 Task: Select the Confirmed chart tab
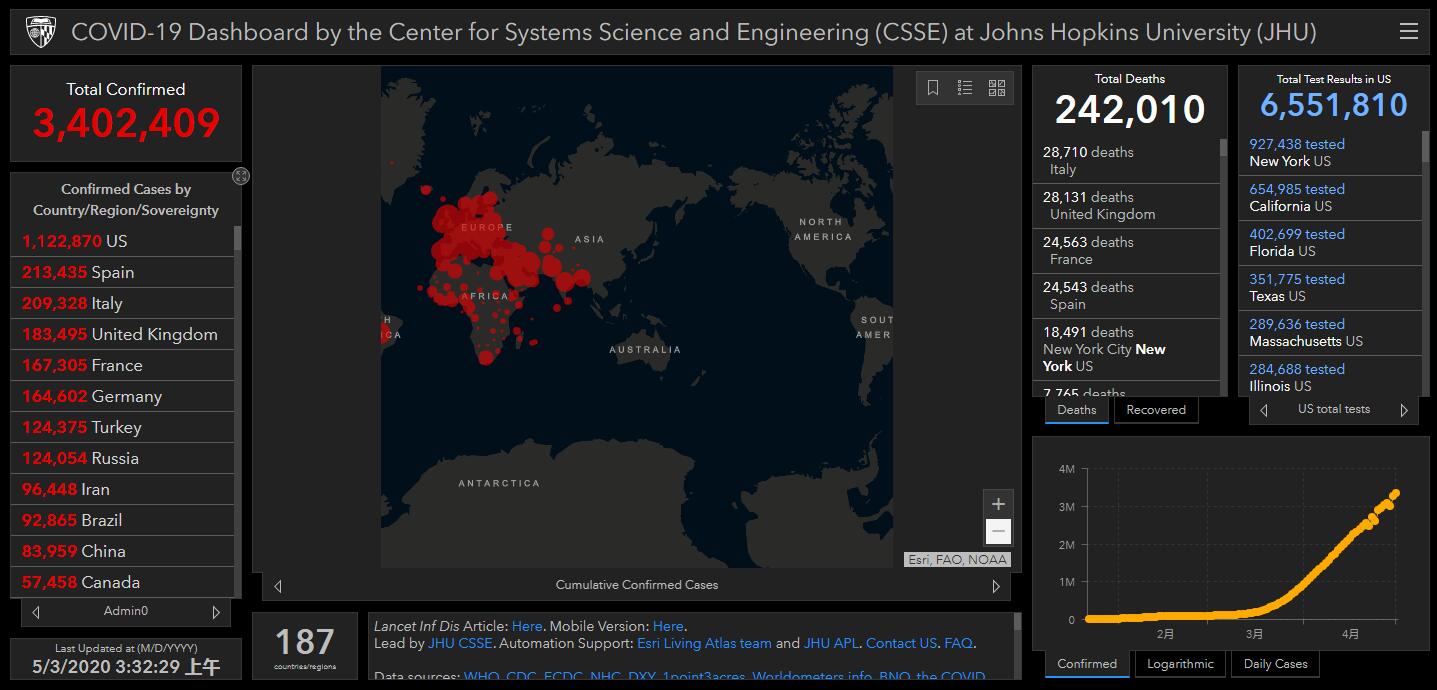coord(1087,664)
